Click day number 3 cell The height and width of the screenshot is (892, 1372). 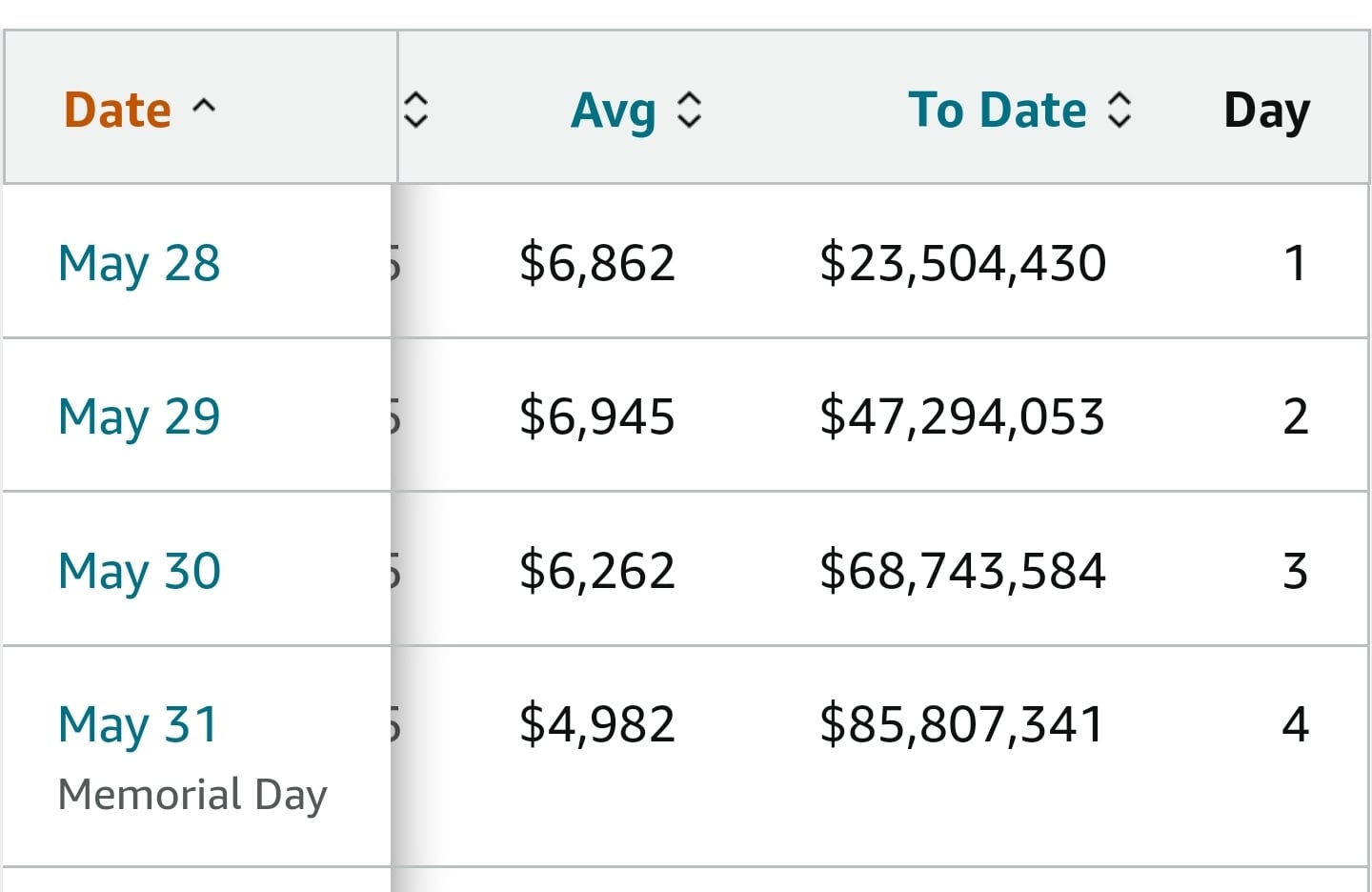click(1295, 571)
